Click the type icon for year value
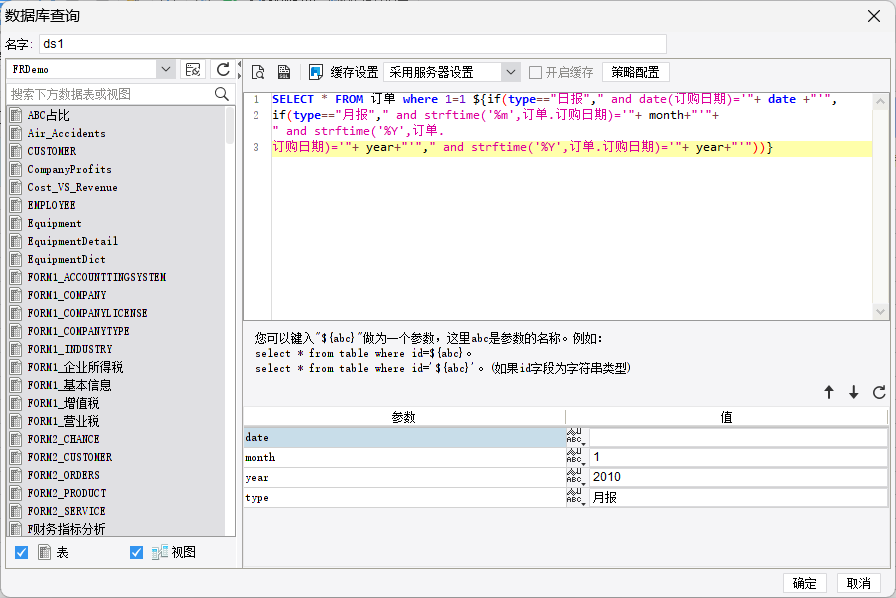The width and height of the screenshot is (896, 598). click(x=576, y=477)
